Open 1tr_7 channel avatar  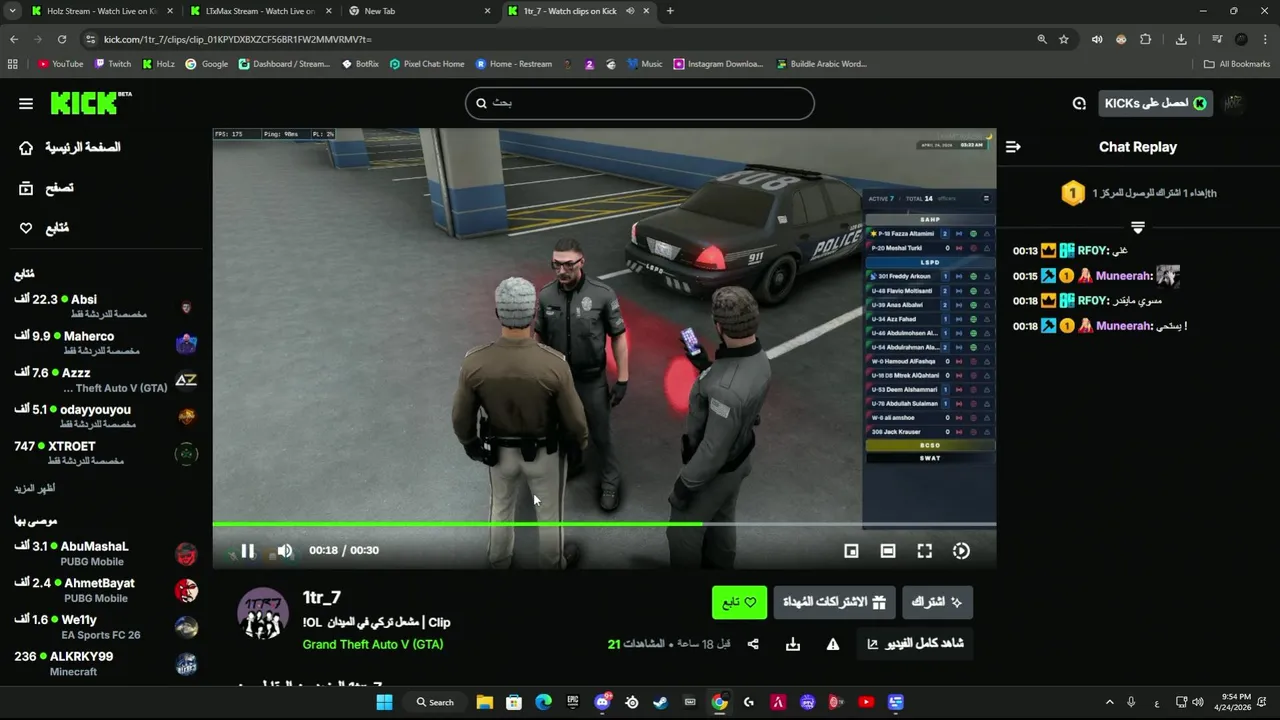(263, 614)
